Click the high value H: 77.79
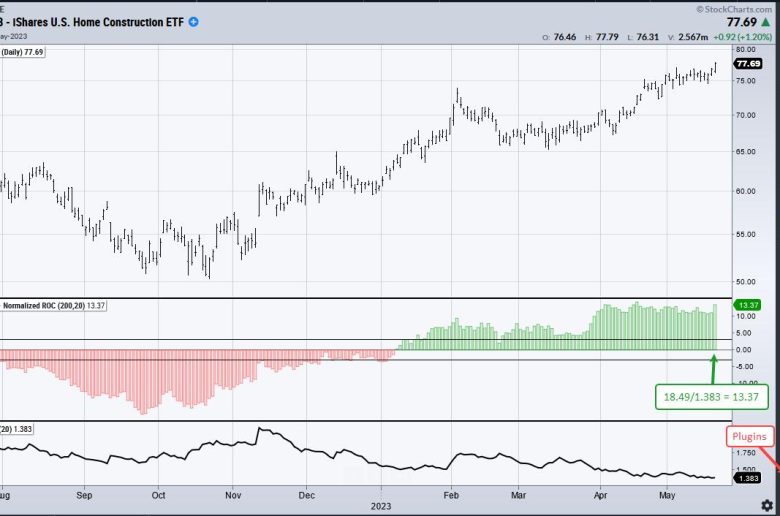Viewport: 780px width, 516px height. pyautogui.click(x=601, y=37)
